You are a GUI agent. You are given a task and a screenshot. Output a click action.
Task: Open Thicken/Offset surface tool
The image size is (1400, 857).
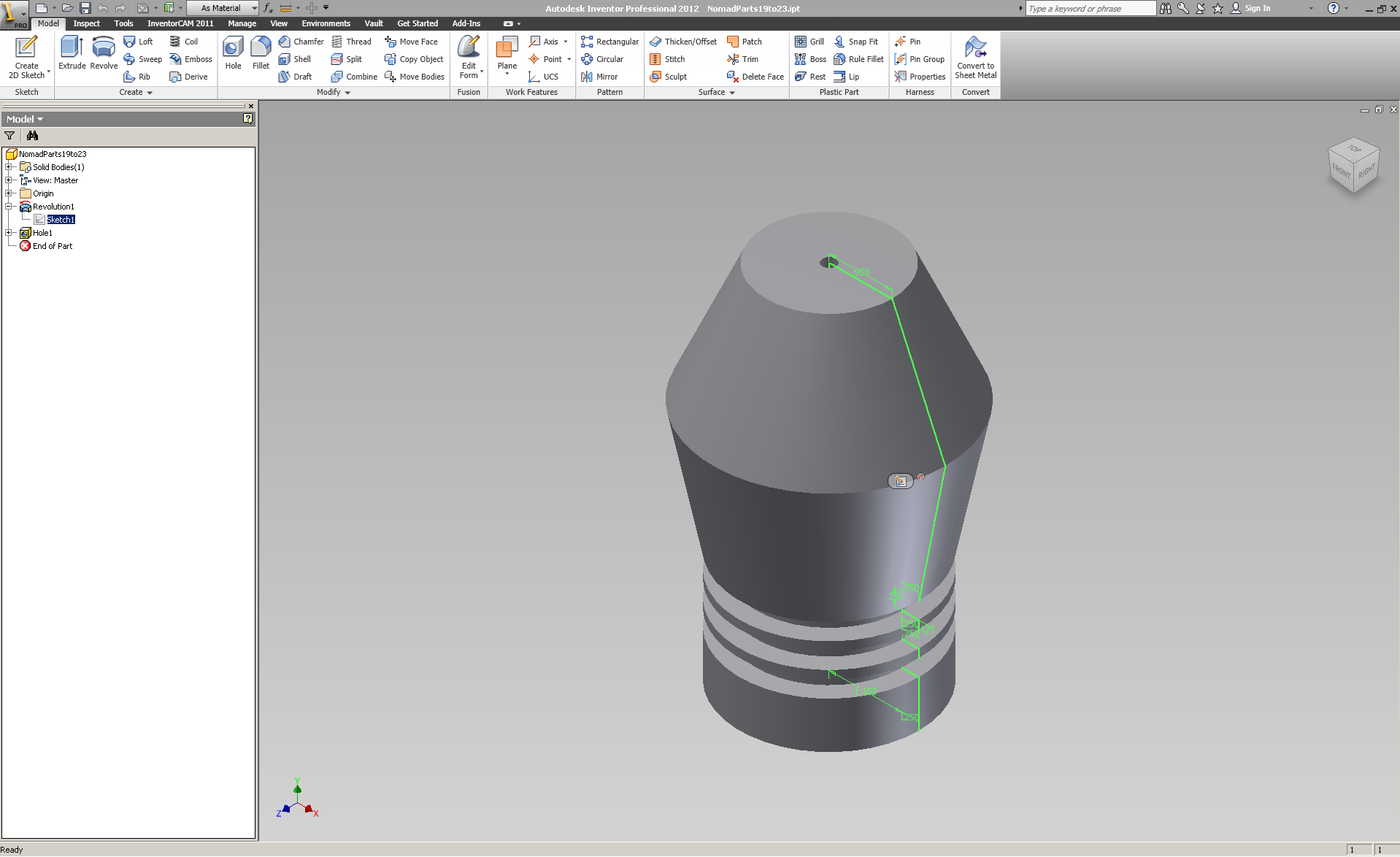coord(683,42)
